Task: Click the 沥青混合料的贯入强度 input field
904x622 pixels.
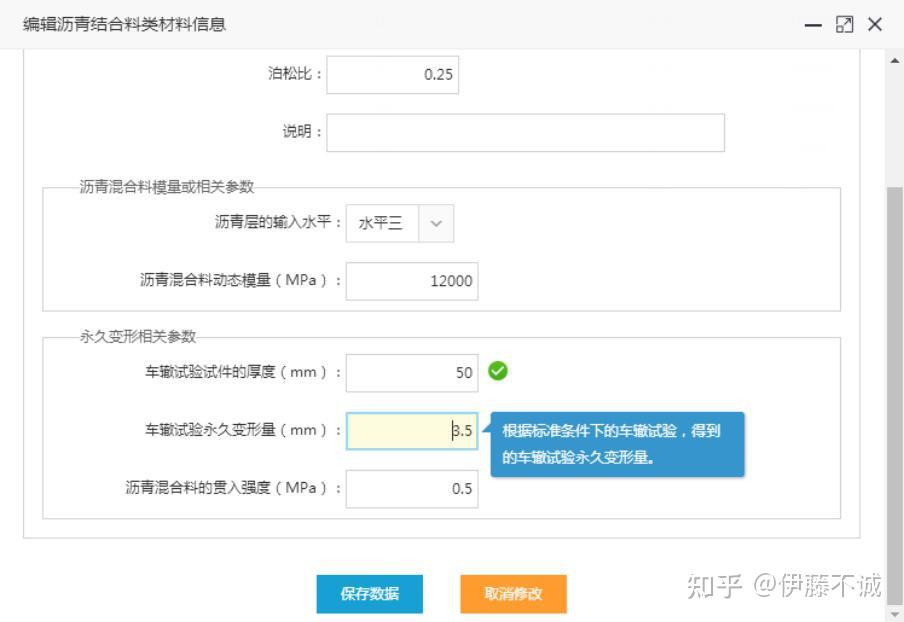Action: point(412,489)
